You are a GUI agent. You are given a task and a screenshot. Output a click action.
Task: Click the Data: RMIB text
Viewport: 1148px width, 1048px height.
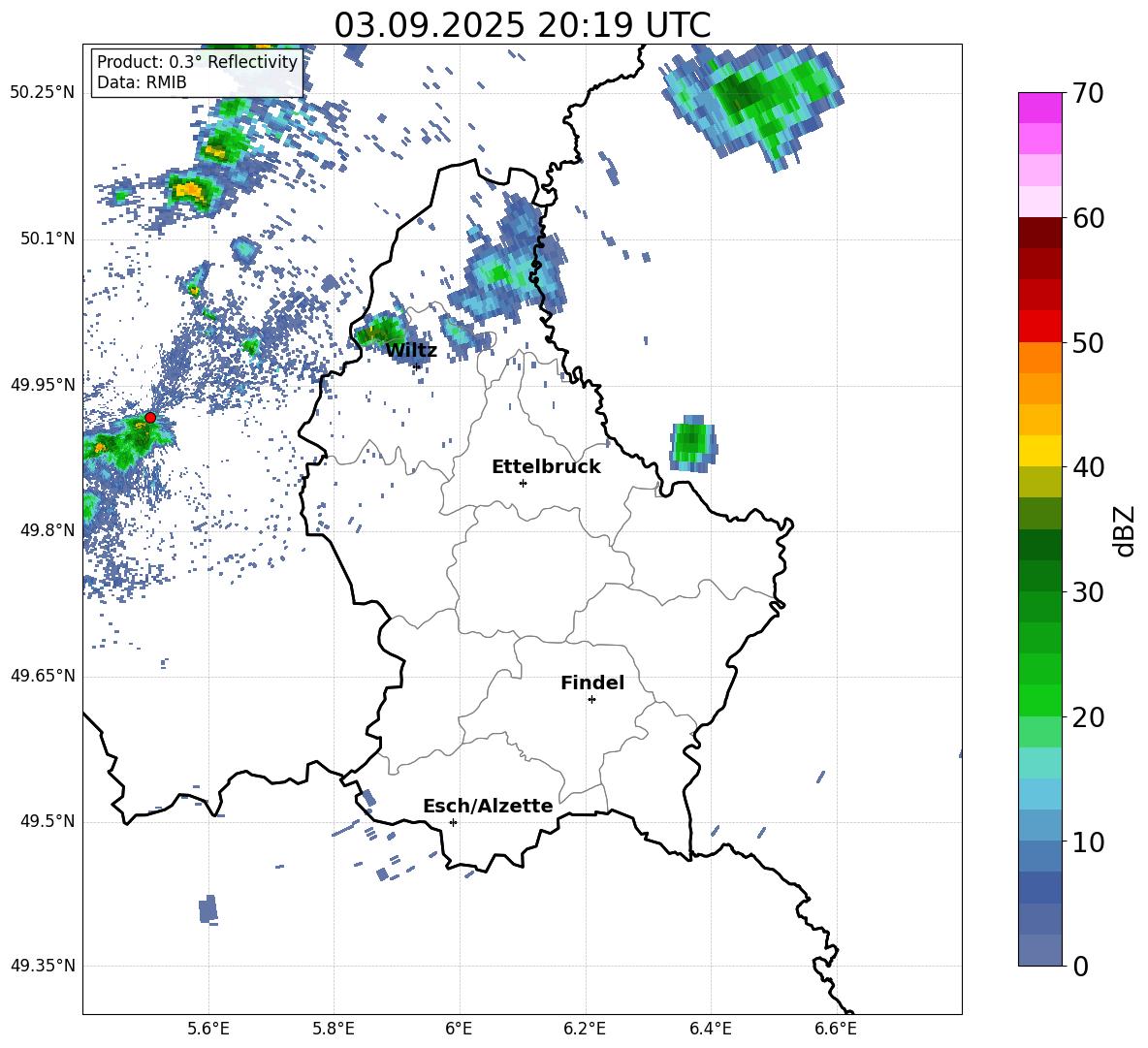tap(142, 82)
